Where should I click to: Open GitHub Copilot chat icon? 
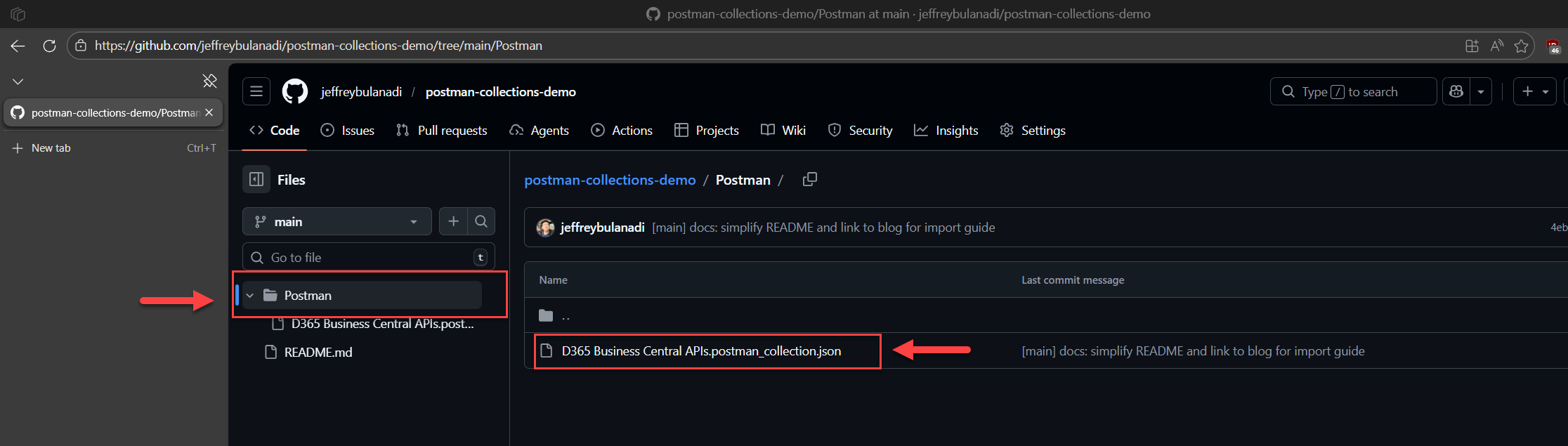[1456, 91]
